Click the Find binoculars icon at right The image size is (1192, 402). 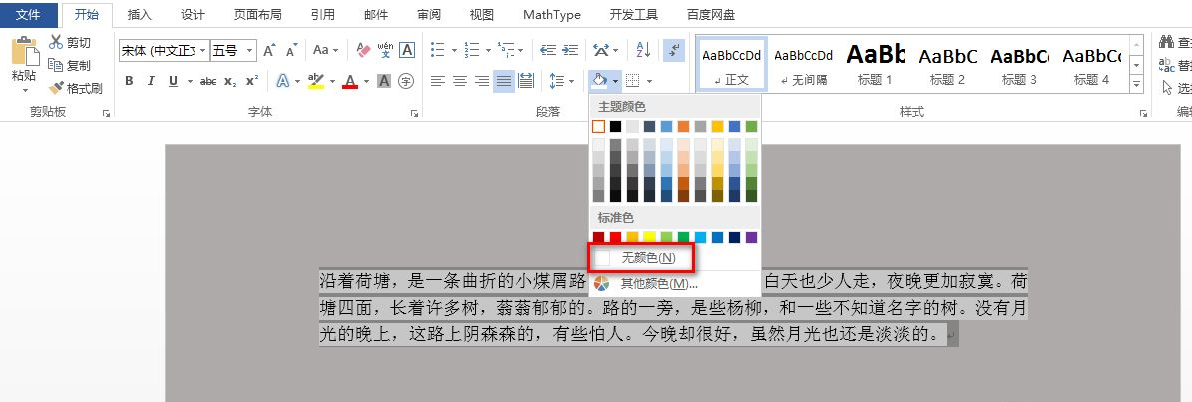(x=1165, y=43)
